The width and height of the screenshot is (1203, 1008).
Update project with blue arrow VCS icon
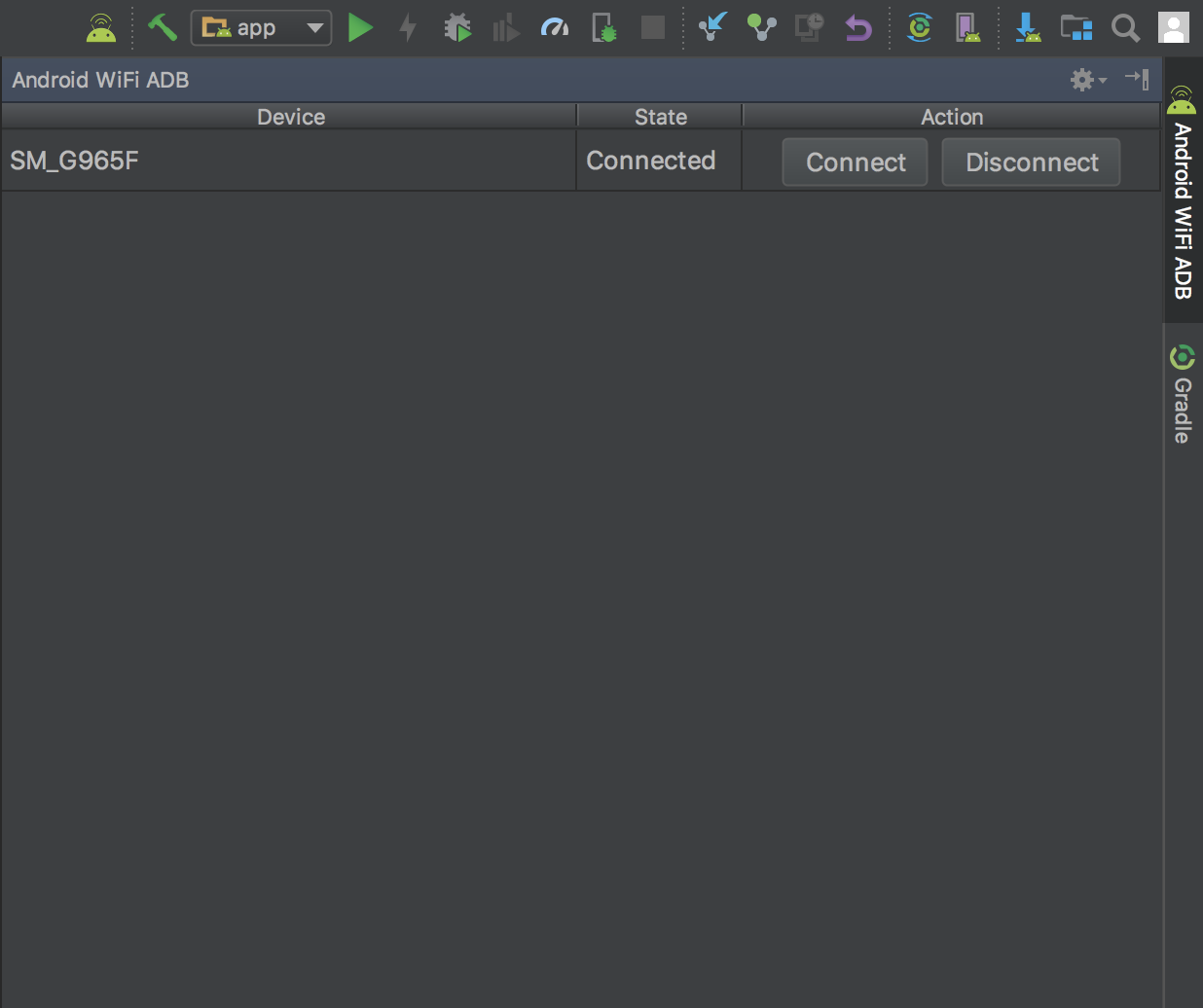tap(713, 27)
